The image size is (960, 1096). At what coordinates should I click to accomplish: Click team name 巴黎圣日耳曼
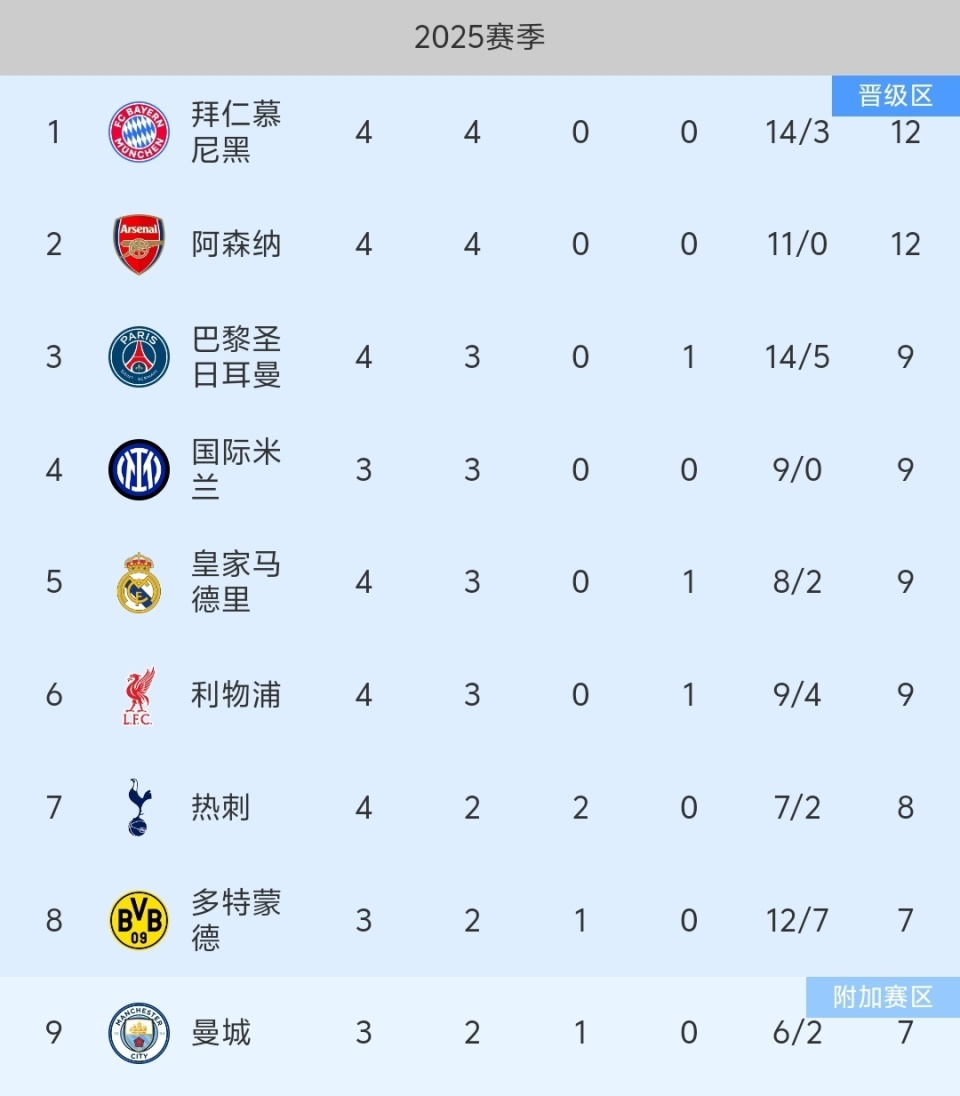236,357
